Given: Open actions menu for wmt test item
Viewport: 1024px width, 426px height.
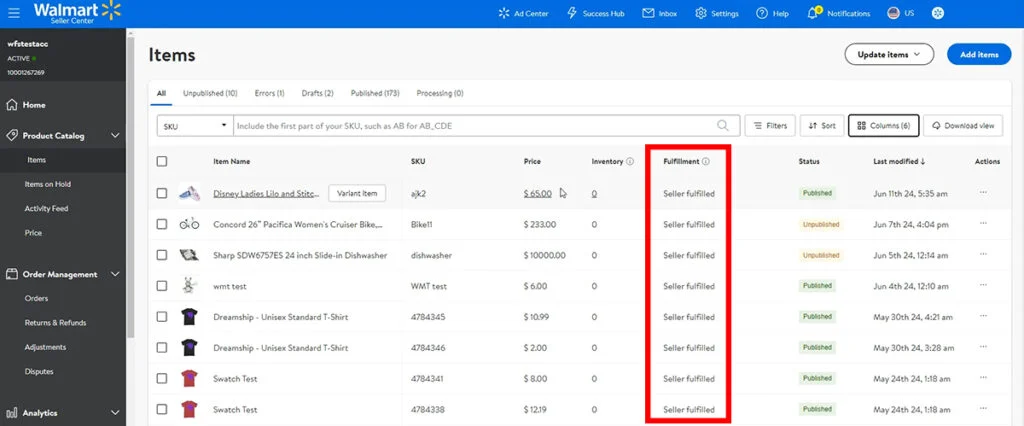Looking at the screenshot, I should coord(983,285).
